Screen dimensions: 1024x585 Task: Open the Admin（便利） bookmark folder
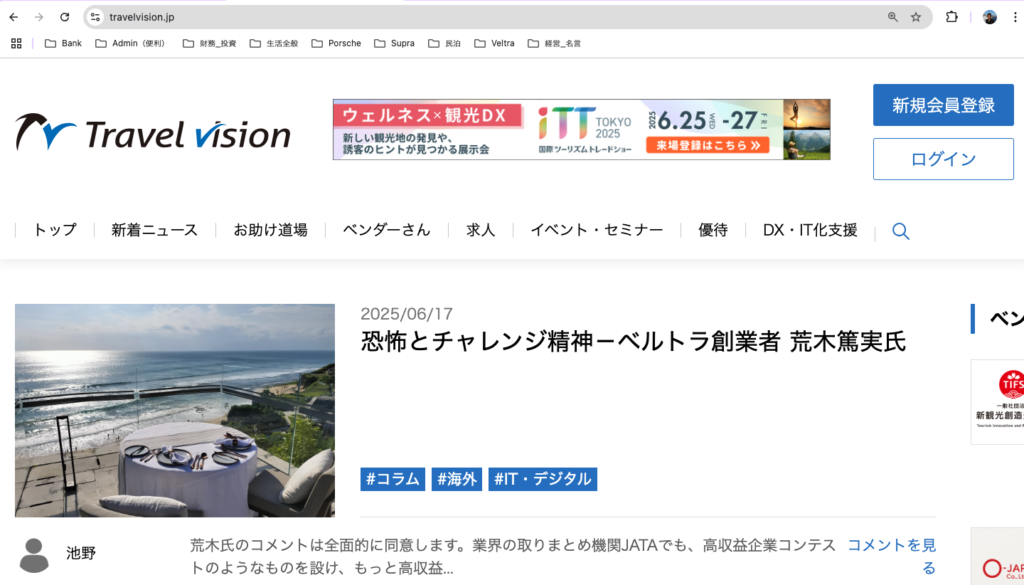(131, 43)
